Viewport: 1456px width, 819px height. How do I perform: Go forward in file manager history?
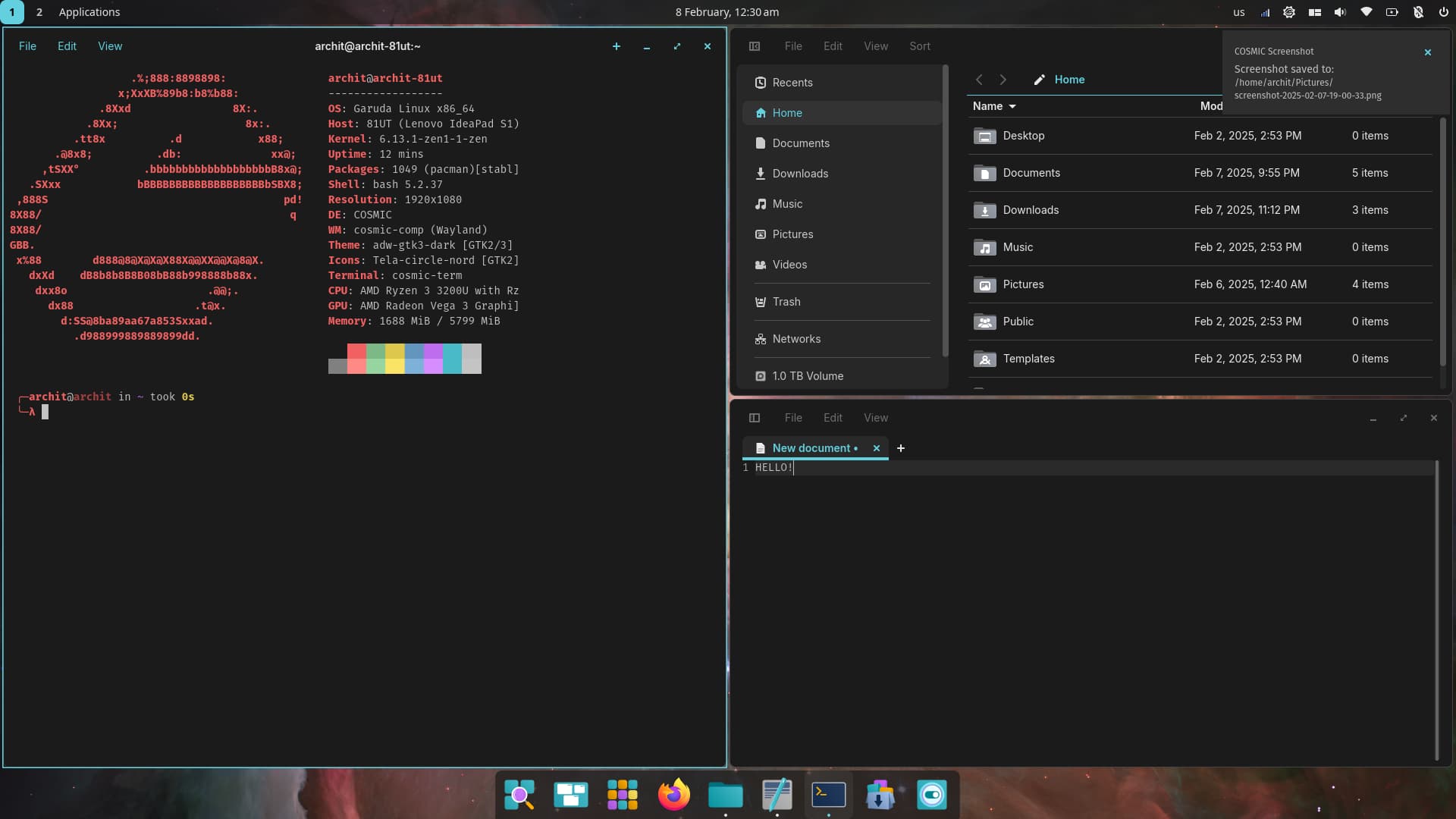coord(1003,80)
